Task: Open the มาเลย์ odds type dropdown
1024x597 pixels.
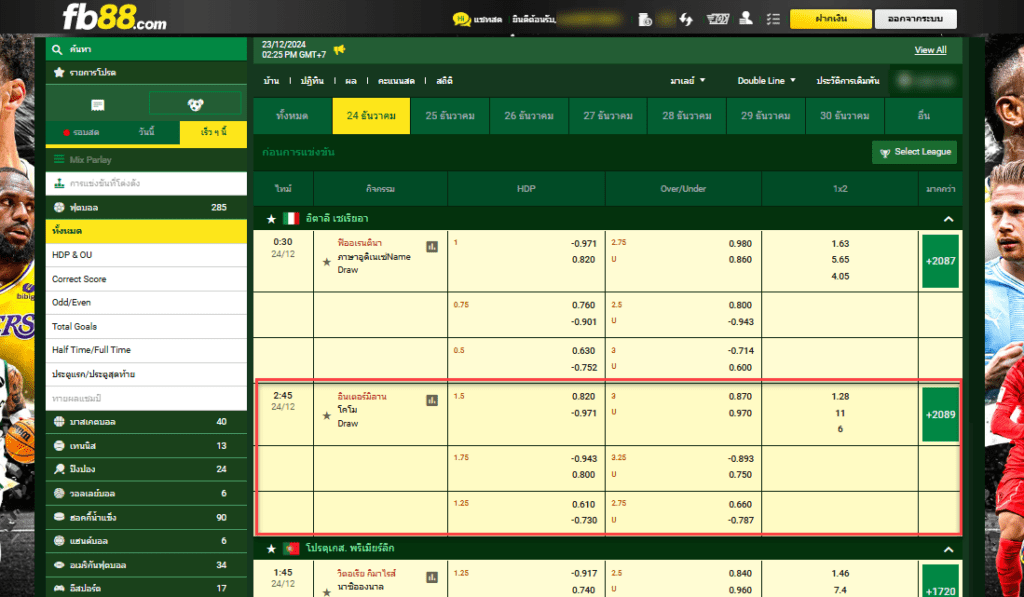Action: (688, 80)
